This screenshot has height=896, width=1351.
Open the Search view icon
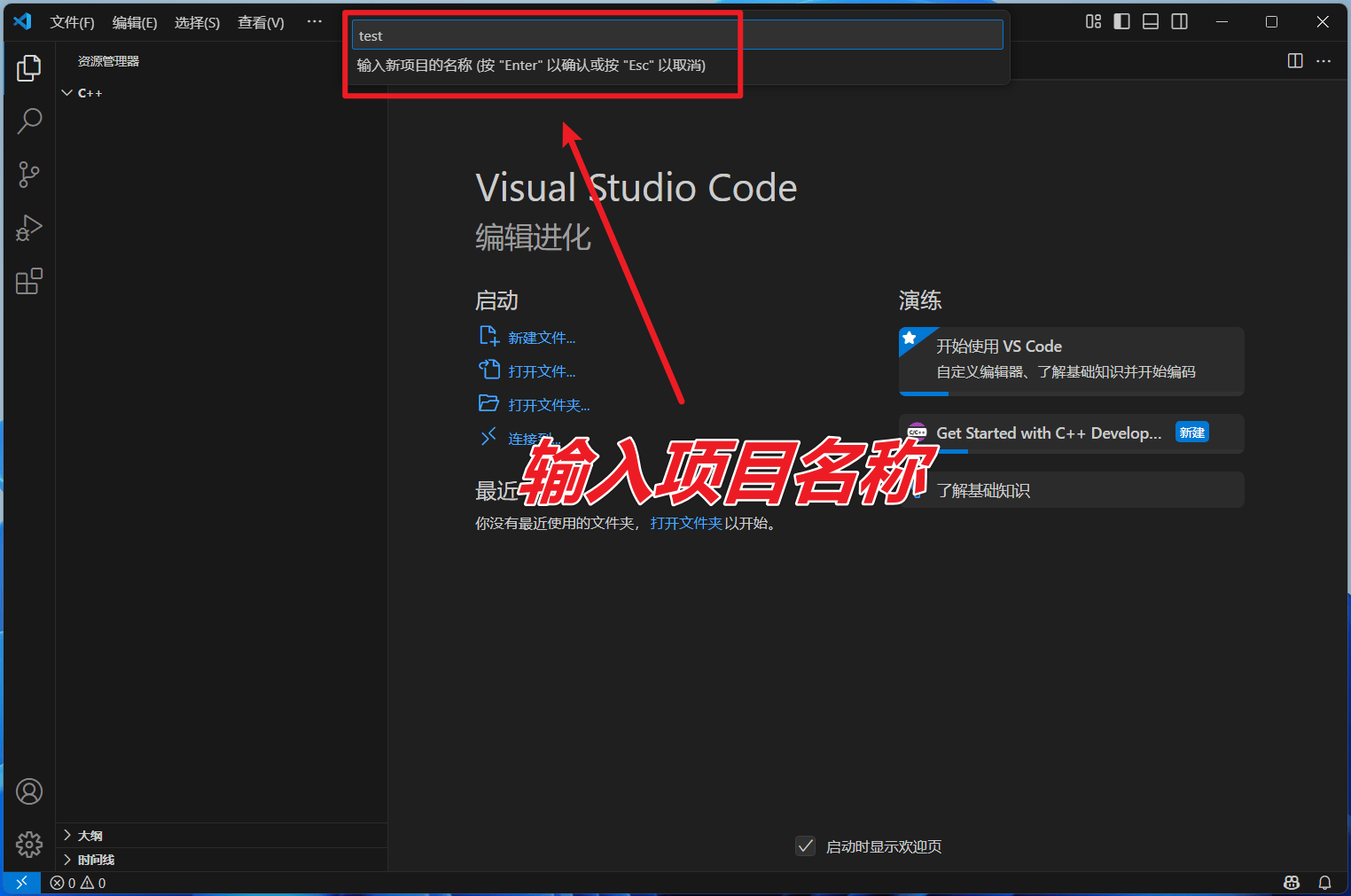tap(29, 121)
